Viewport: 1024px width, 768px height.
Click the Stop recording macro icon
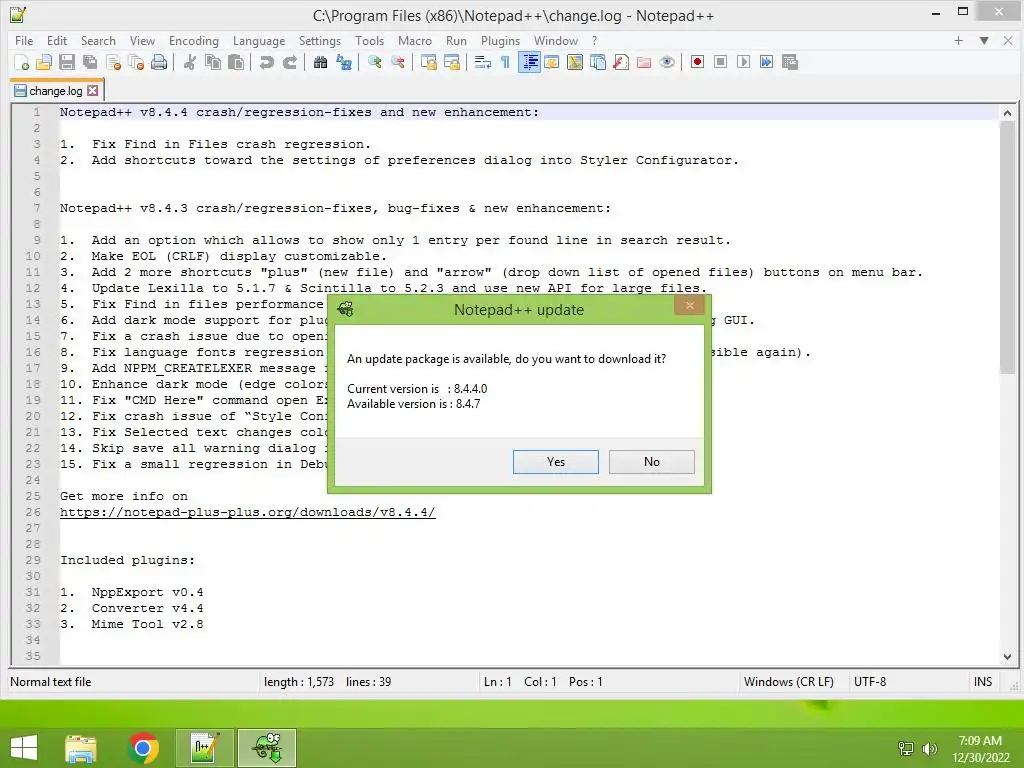coord(720,62)
